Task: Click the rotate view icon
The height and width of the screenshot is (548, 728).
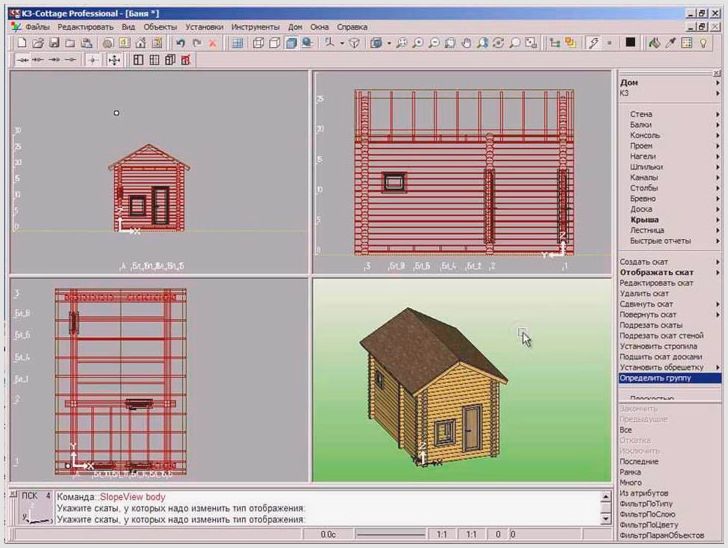Action: (498, 43)
